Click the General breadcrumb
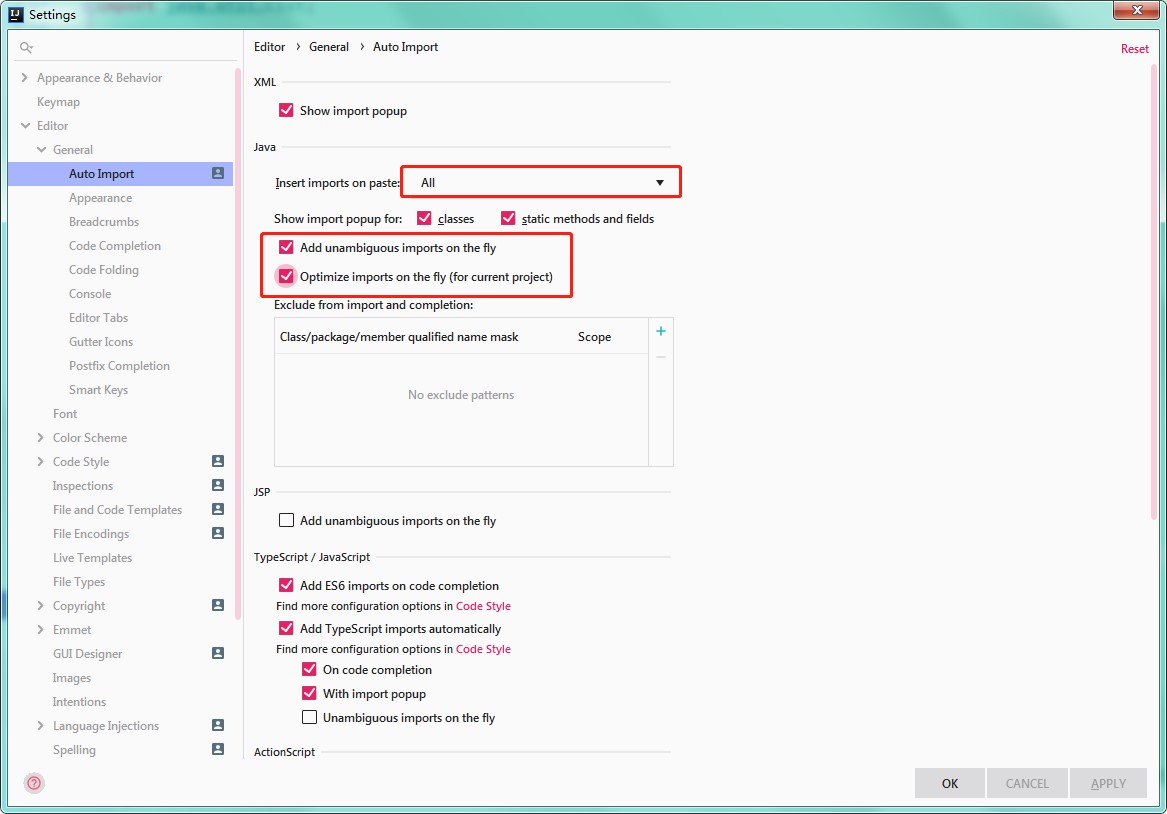Image resolution: width=1167 pixels, height=814 pixels. click(329, 47)
